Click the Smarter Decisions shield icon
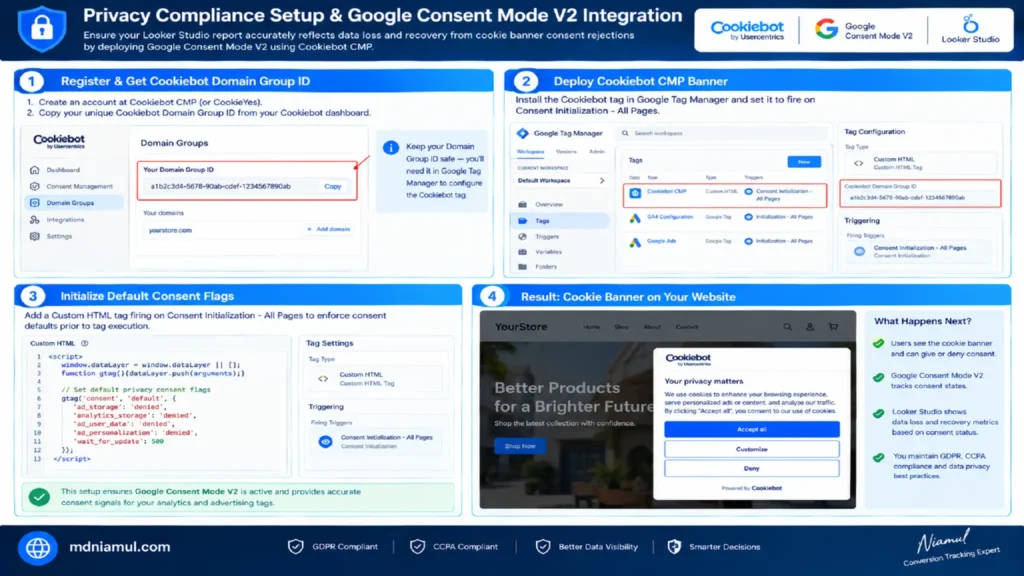 pos(674,547)
